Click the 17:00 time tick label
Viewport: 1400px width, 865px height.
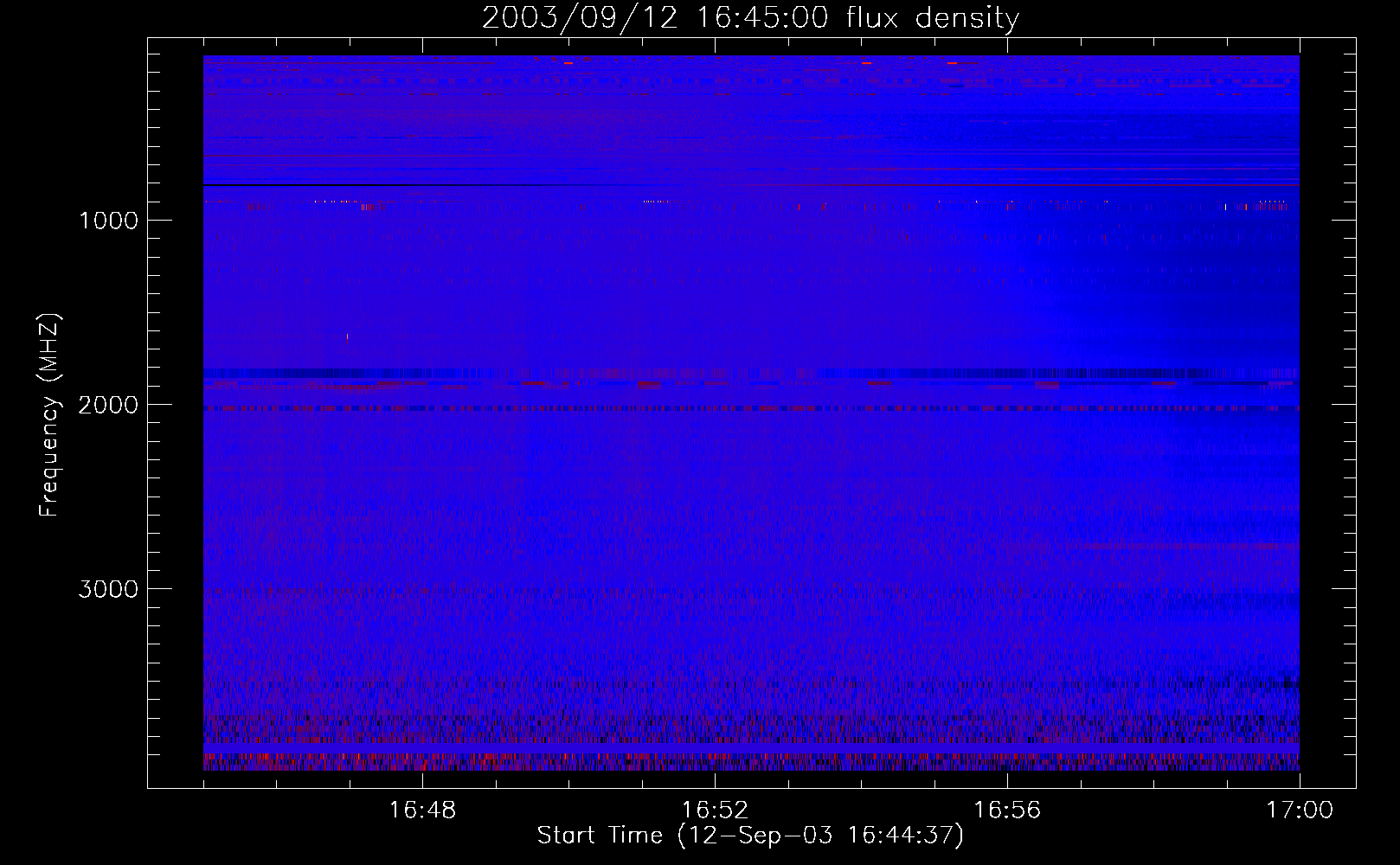1300,811
